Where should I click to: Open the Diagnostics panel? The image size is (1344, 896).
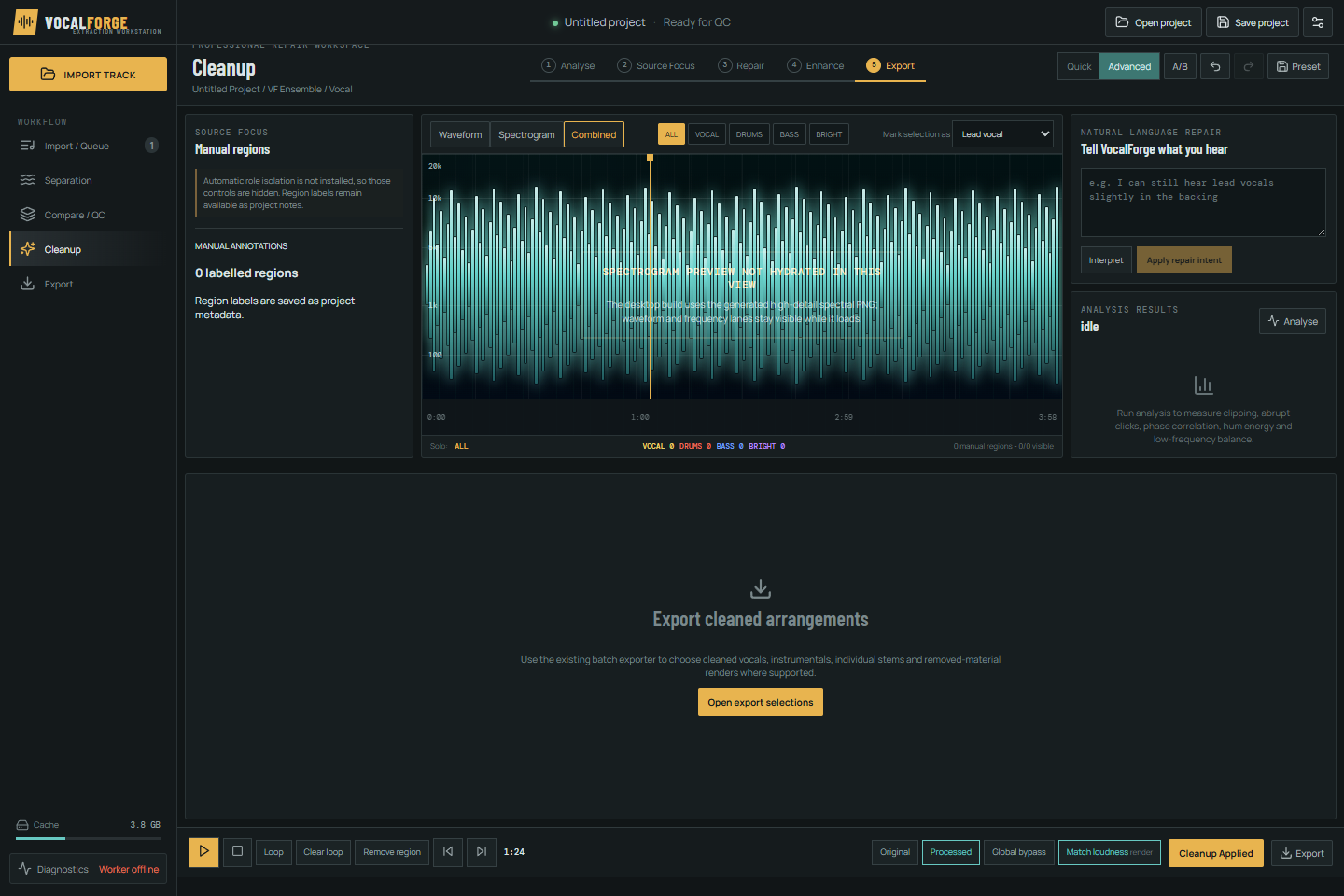[x=89, y=869]
